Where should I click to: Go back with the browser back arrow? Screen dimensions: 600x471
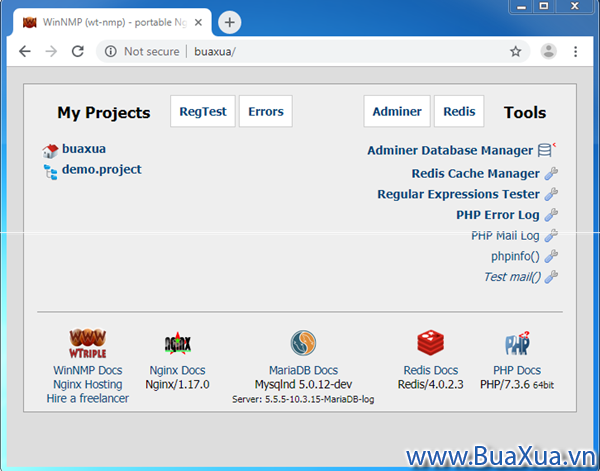click(x=25, y=51)
